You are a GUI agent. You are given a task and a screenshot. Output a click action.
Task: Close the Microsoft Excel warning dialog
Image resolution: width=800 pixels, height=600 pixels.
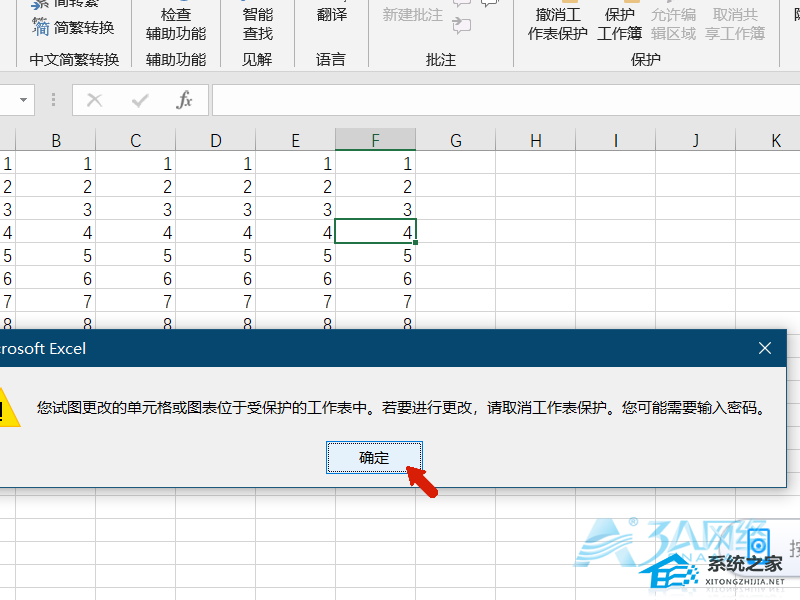[x=764, y=348]
